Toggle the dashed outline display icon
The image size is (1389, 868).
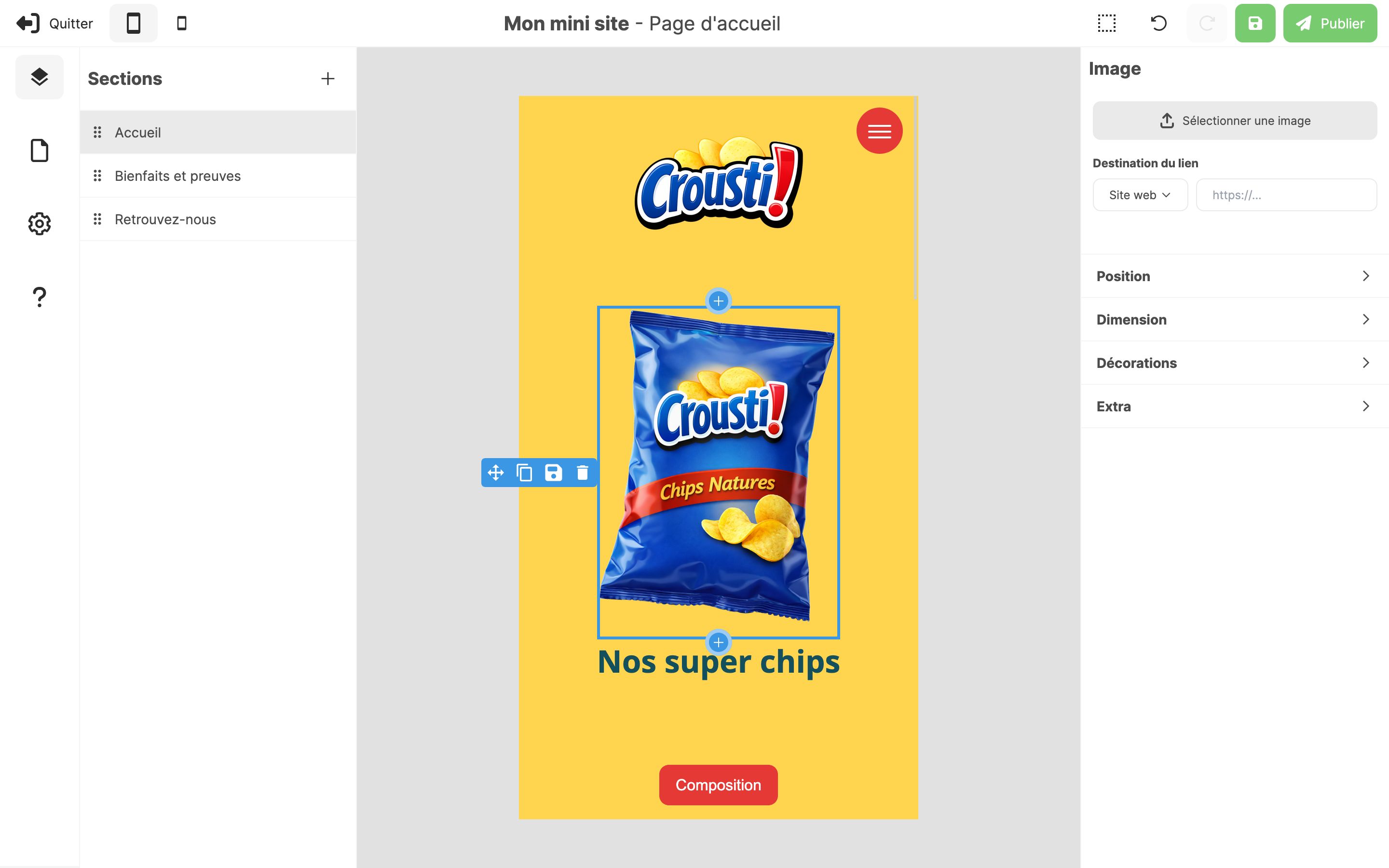[1106, 24]
